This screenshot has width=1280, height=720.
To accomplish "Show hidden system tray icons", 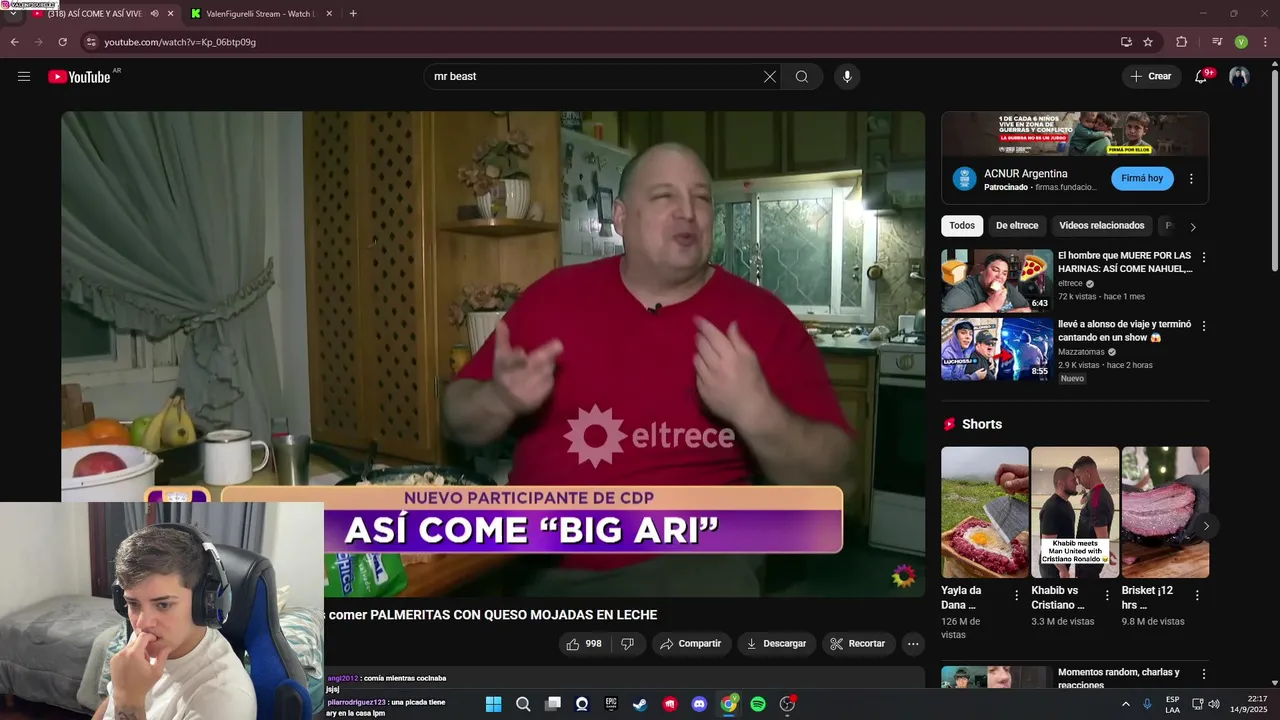I will [1125, 704].
